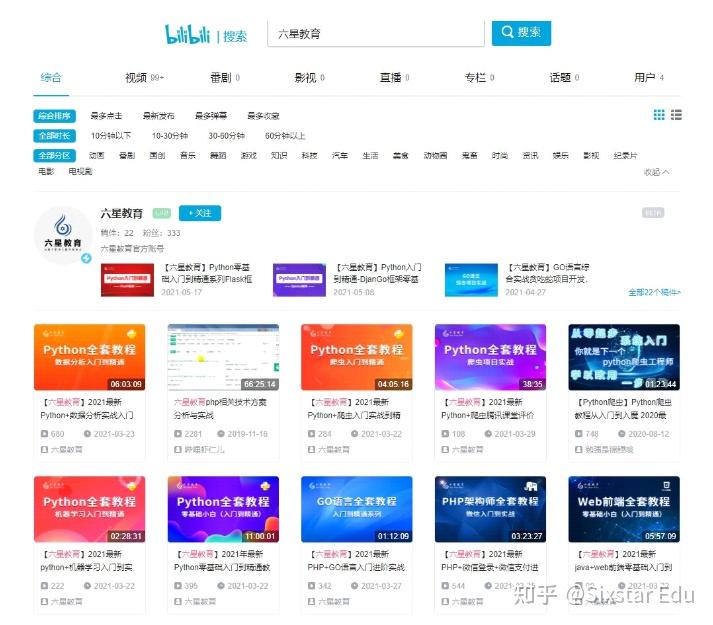The image size is (713, 625).
Task: Filter by 动画 category
Action: (x=96, y=156)
